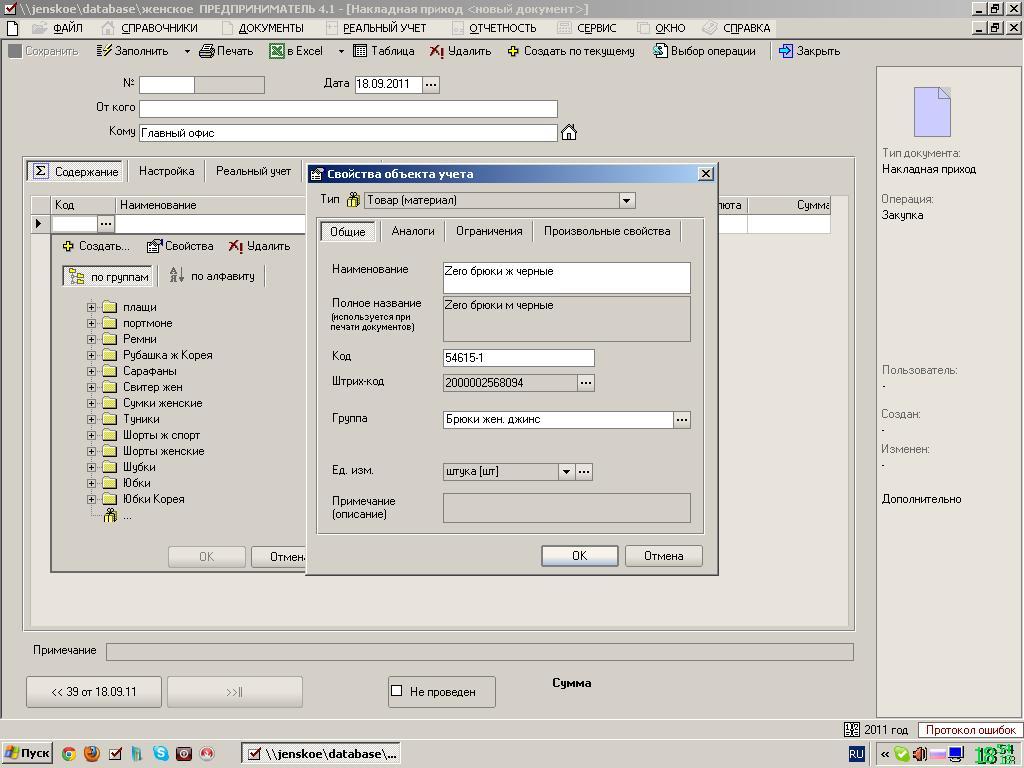Click the Свойства icon in item picker
The height and width of the screenshot is (768, 1024).
click(x=154, y=246)
